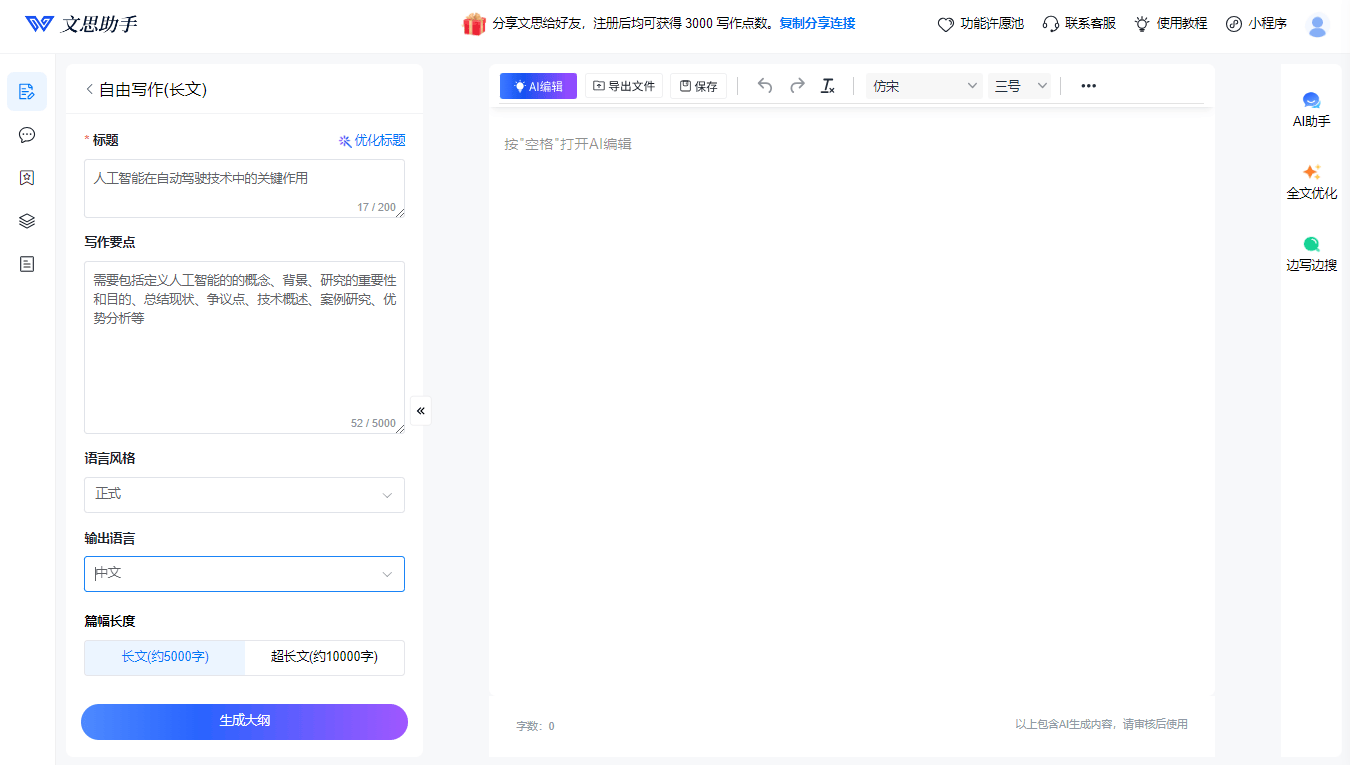
Task: Select 长文(约5000字) length option
Action: point(165,657)
